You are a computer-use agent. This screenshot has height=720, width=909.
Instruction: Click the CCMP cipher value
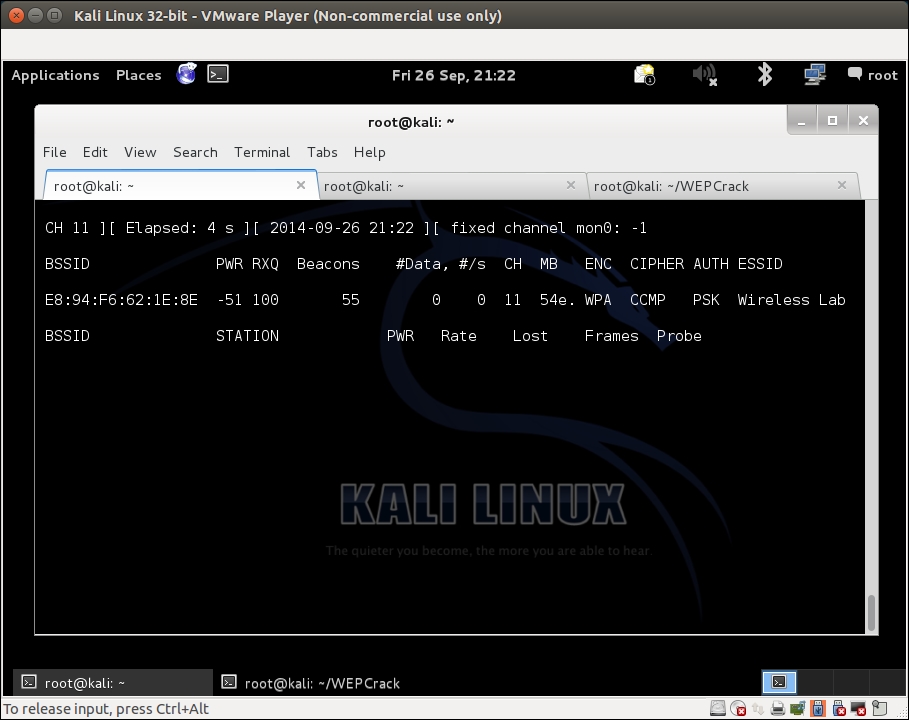click(648, 300)
